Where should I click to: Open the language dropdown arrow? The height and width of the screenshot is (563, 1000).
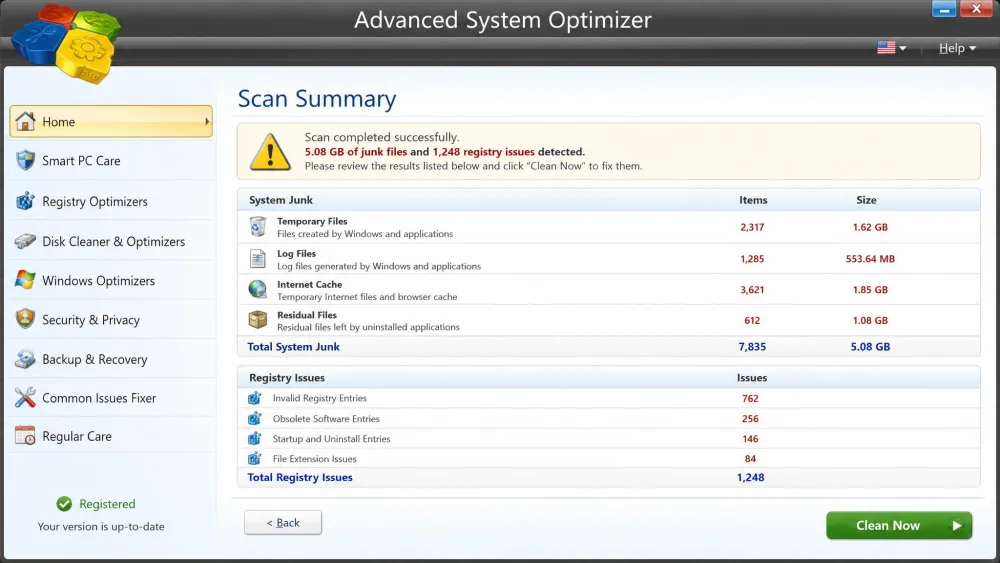tap(902, 48)
